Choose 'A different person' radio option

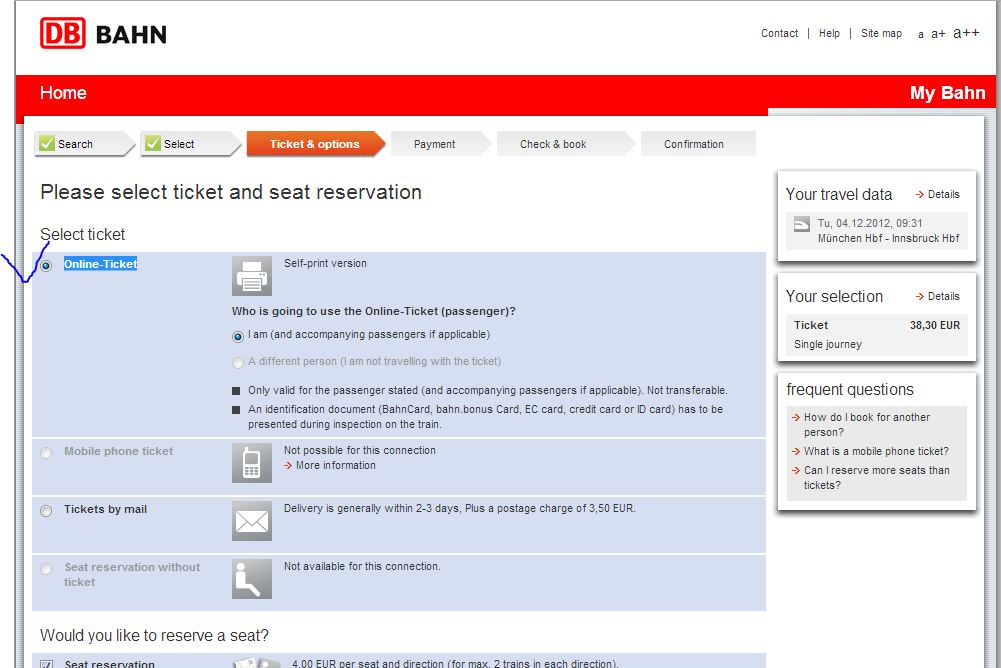(237, 363)
